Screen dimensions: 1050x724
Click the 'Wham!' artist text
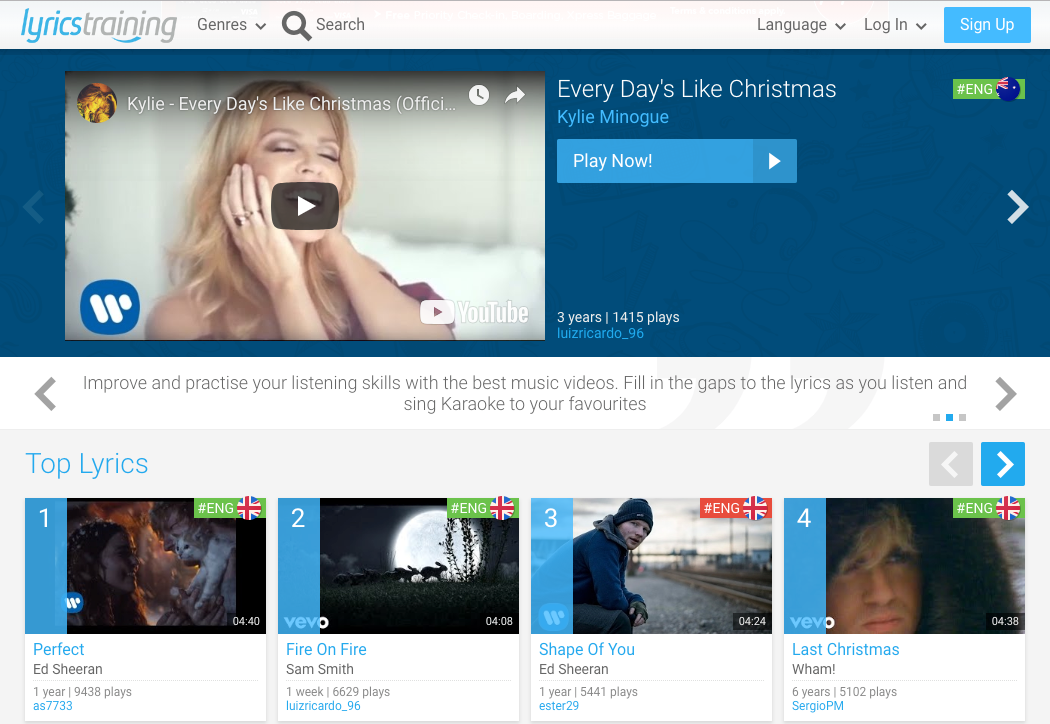[814, 669]
